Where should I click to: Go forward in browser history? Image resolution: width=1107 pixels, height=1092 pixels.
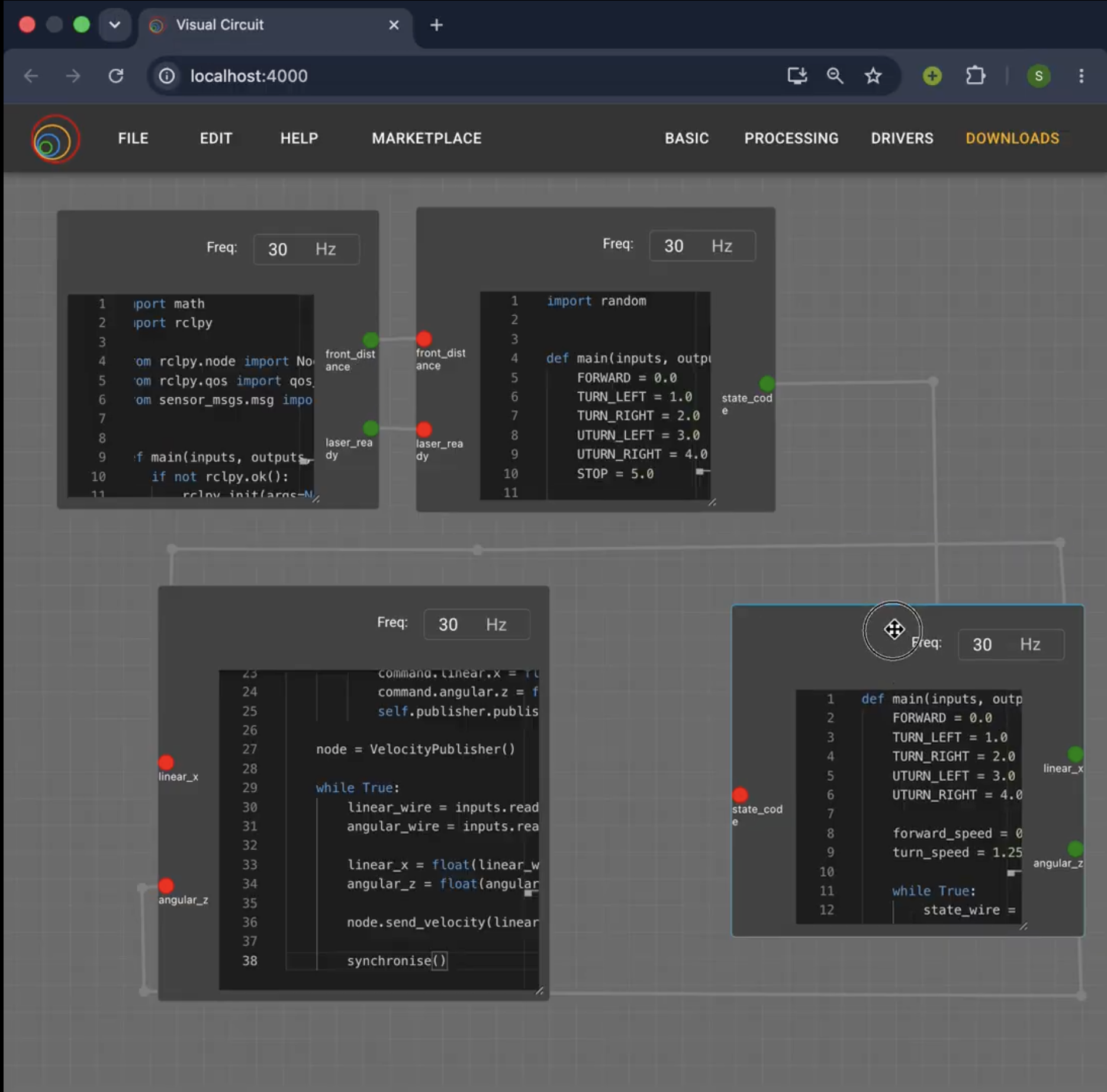point(73,76)
